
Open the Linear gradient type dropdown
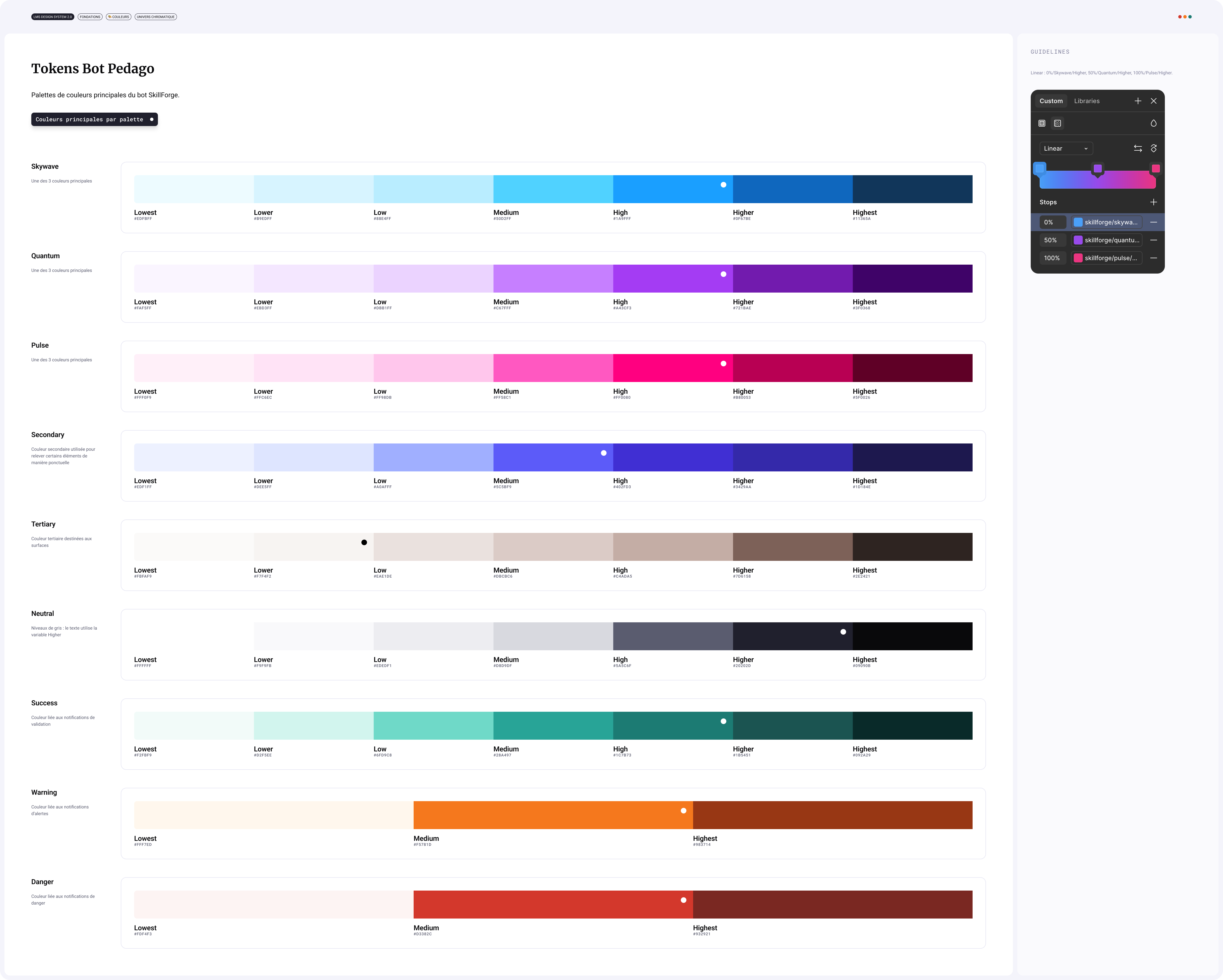(x=1066, y=149)
